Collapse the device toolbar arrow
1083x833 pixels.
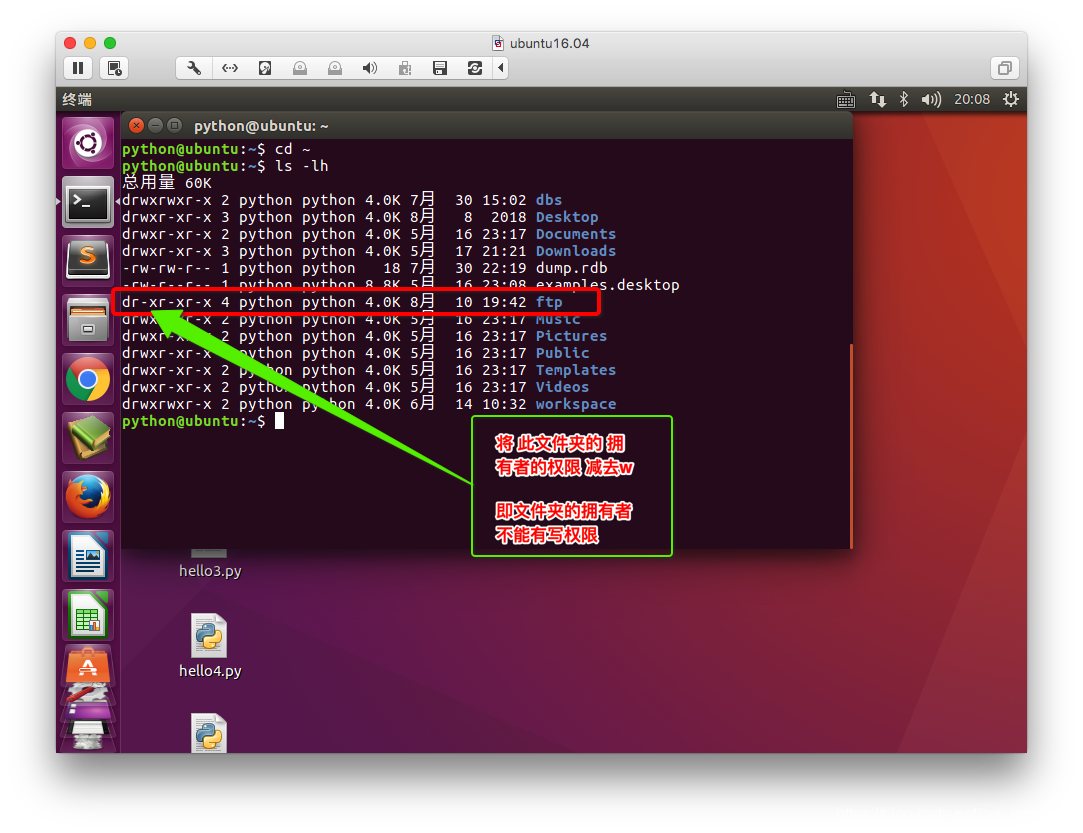[501, 68]
